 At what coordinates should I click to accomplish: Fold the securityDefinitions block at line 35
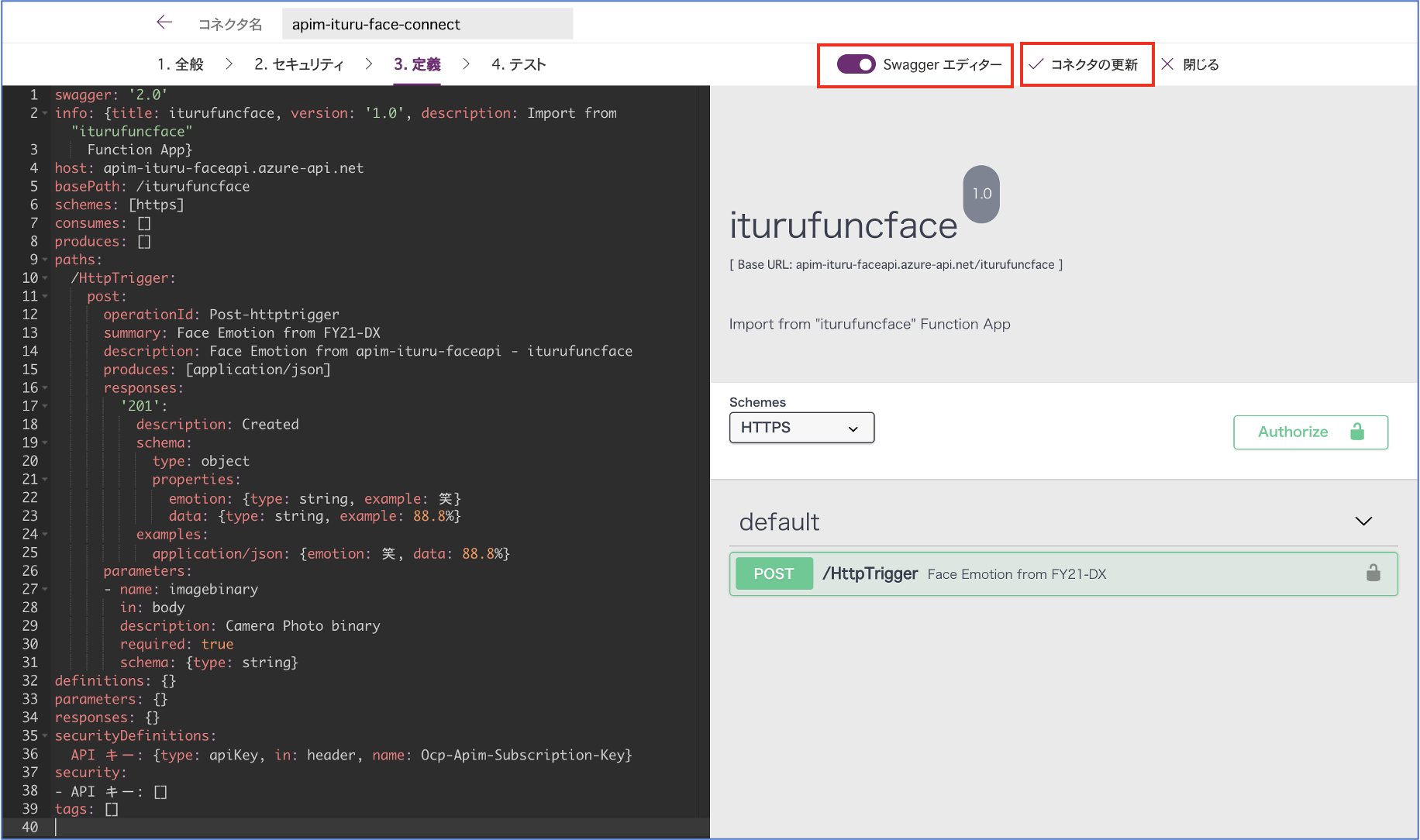[45, 736]
